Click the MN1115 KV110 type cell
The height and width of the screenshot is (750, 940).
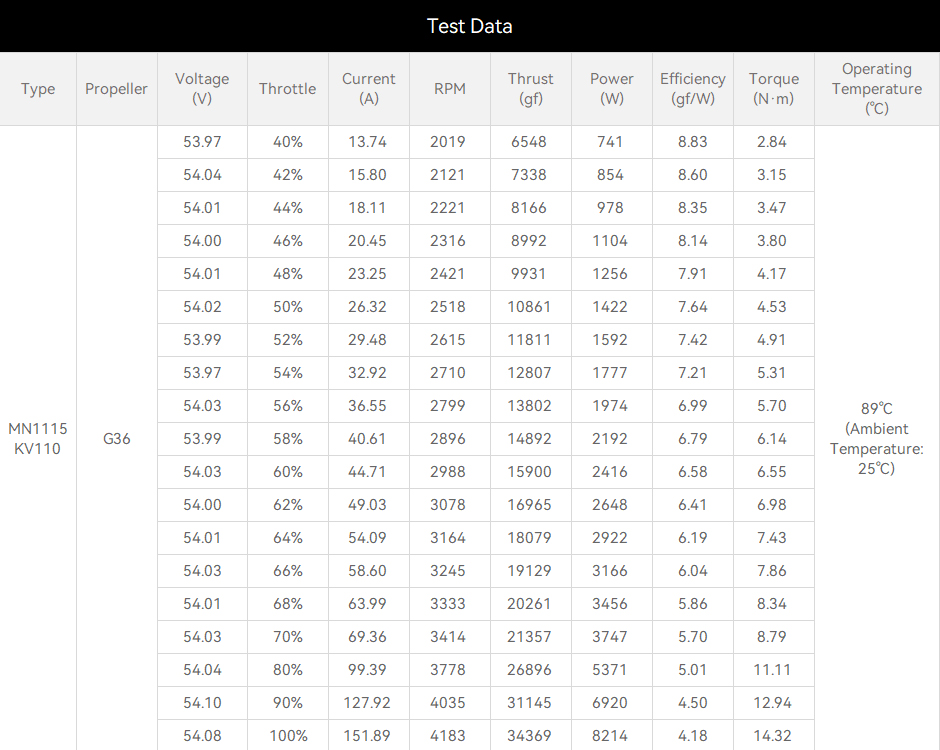pos(38,438)
